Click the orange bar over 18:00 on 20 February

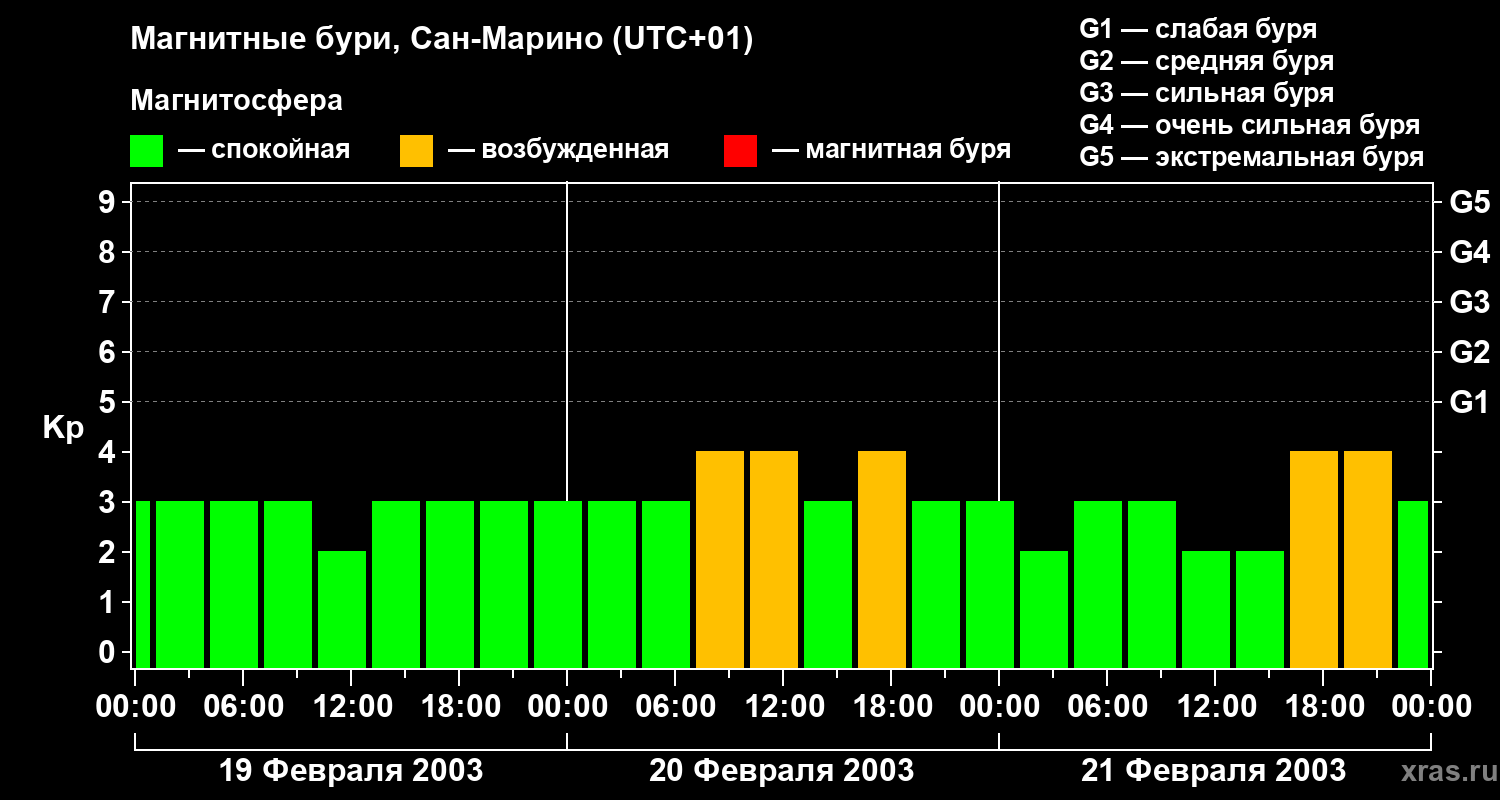click(x=882, y=559)
